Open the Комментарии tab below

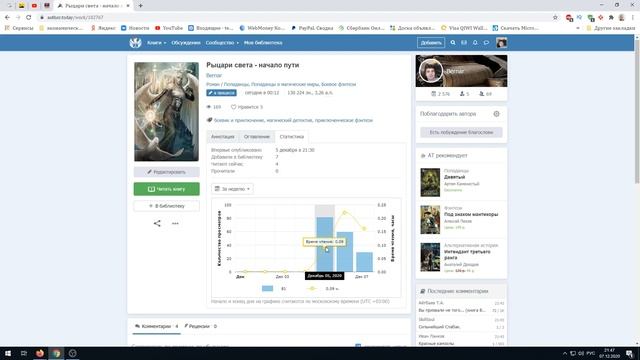[156, 327]
